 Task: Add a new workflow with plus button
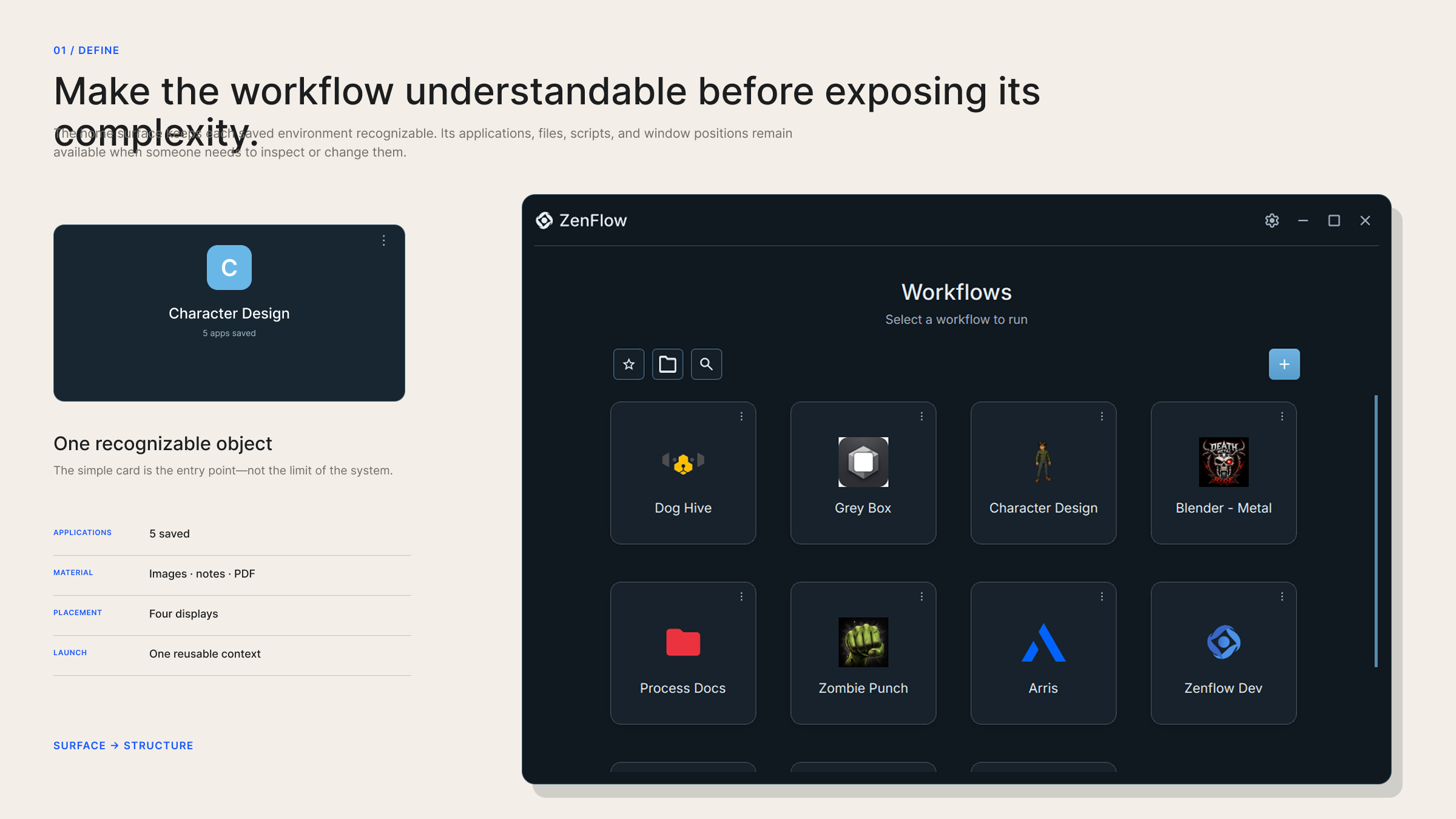[x=1284, y=364]
